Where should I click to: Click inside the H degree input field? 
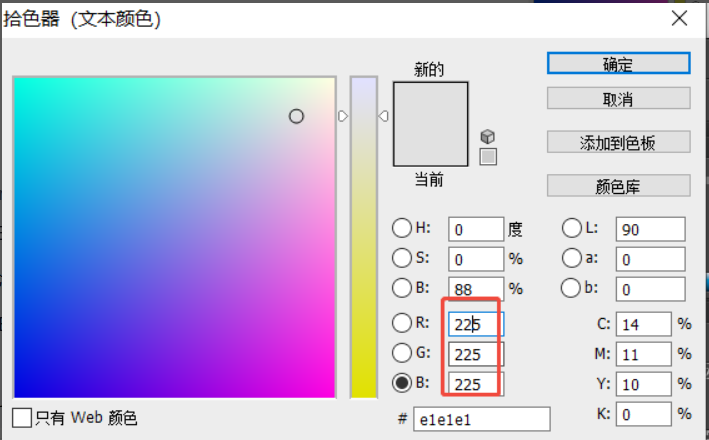point(476,229)
